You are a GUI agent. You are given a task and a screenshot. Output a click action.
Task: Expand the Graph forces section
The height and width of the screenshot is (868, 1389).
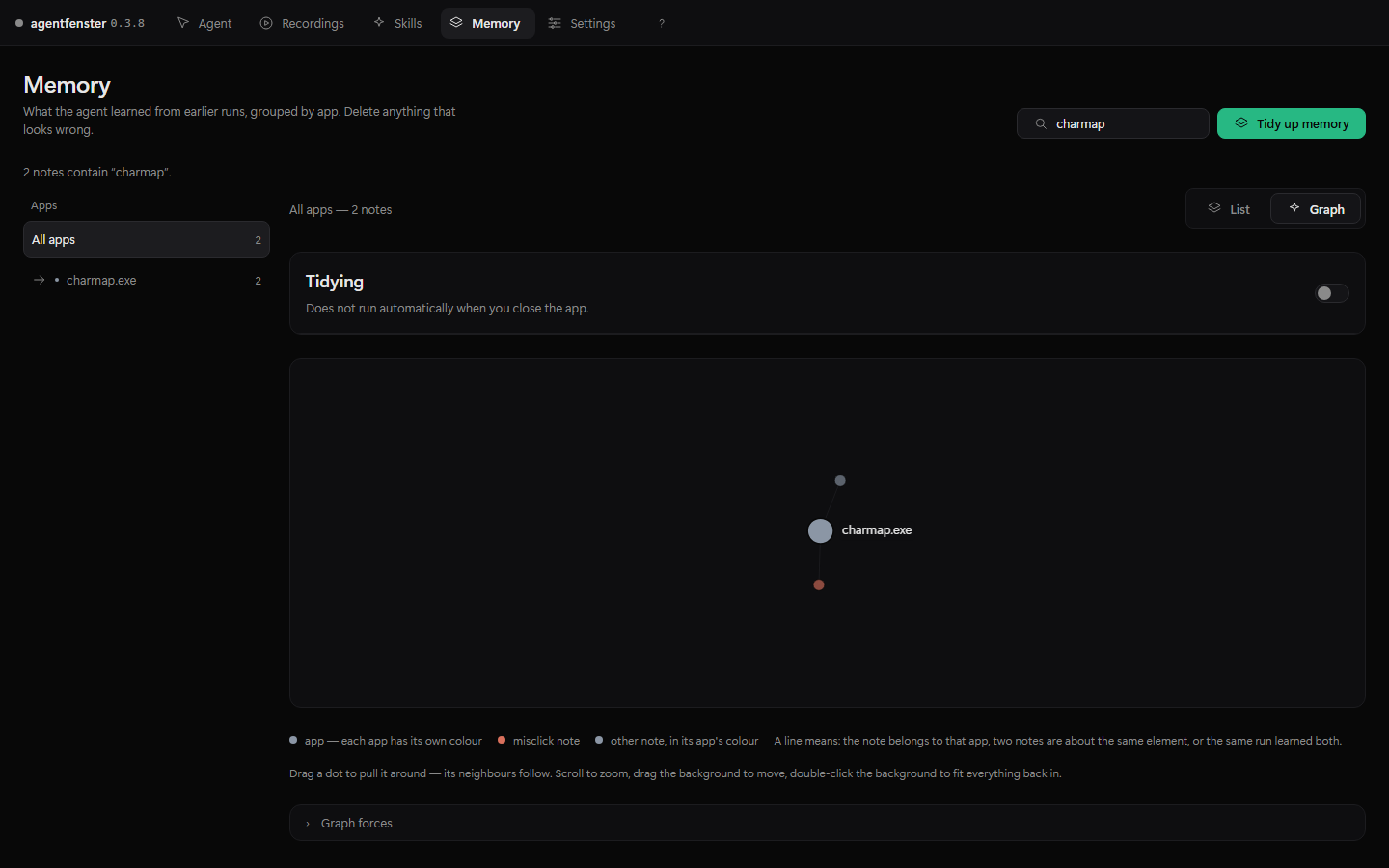(x=827, y=823)
